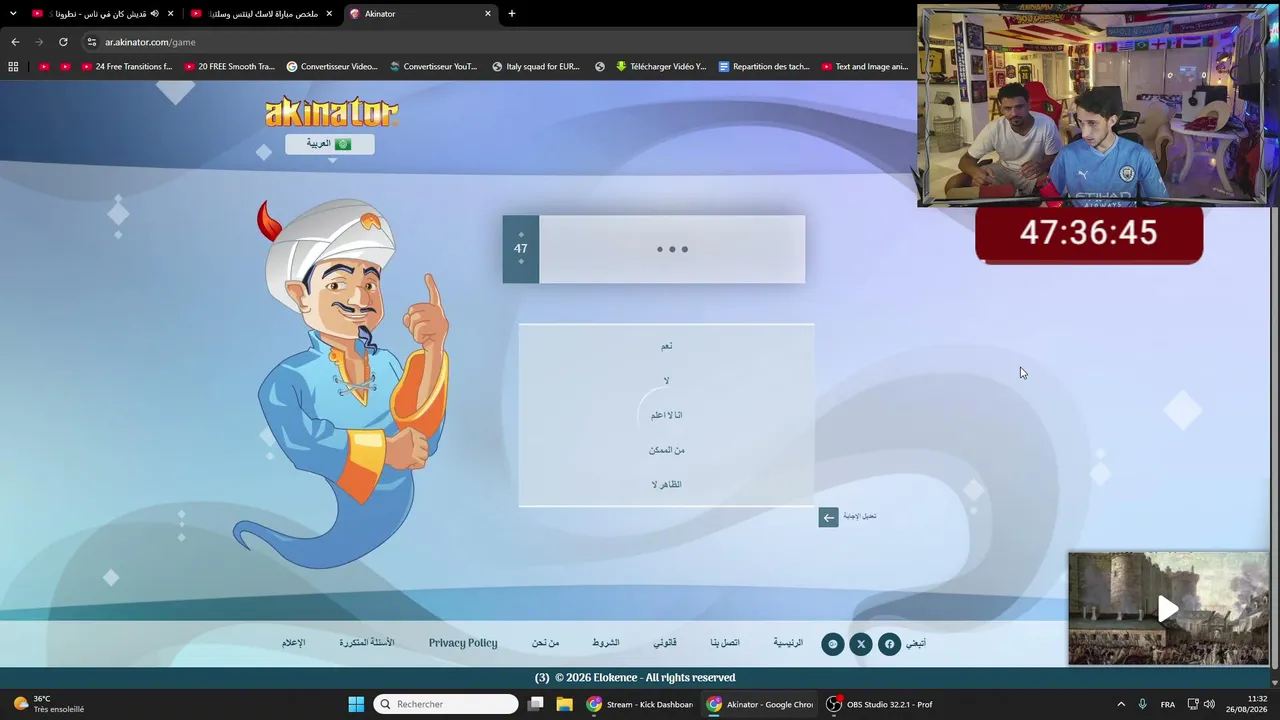The width and height of the screenshot is (1280, 720).
Task: Answer أنا لا أعلم (don't know)
Action: pos(666,415)
